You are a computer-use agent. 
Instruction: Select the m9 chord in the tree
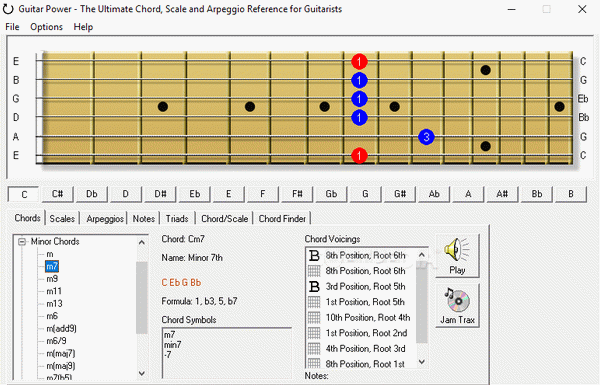[52, 279]
